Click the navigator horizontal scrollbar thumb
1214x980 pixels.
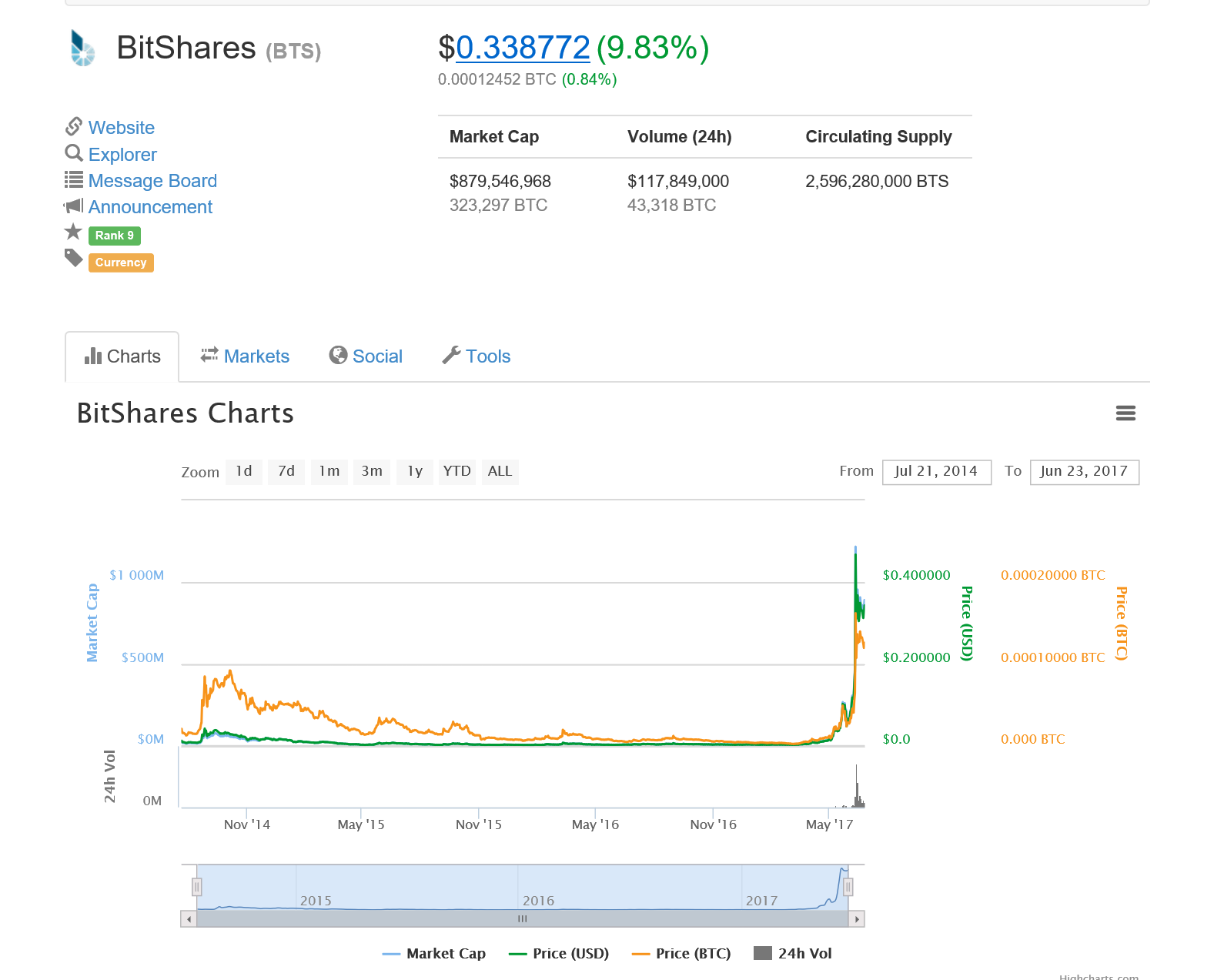[x=523, y=919]
